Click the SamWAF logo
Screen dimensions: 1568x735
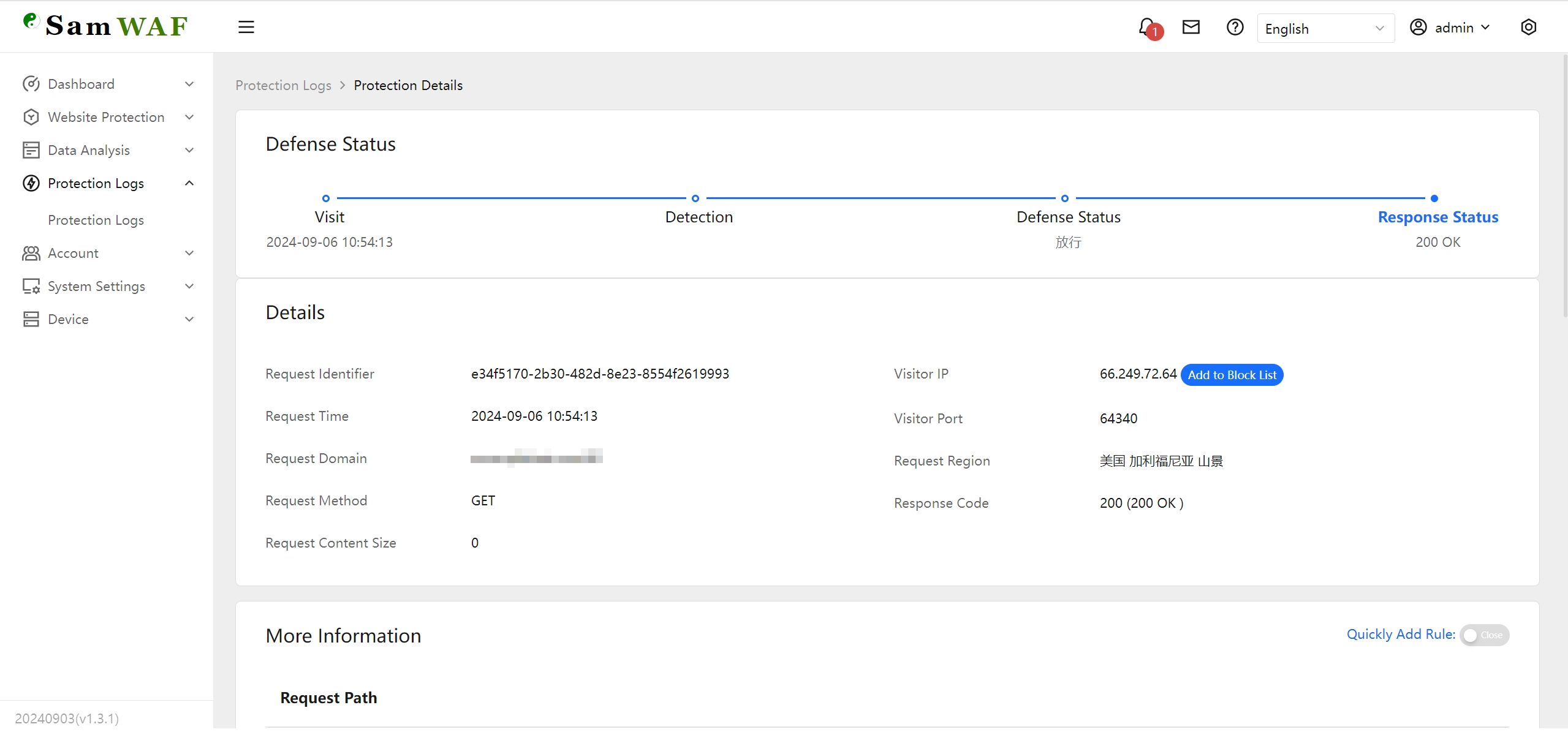(105, 26)
